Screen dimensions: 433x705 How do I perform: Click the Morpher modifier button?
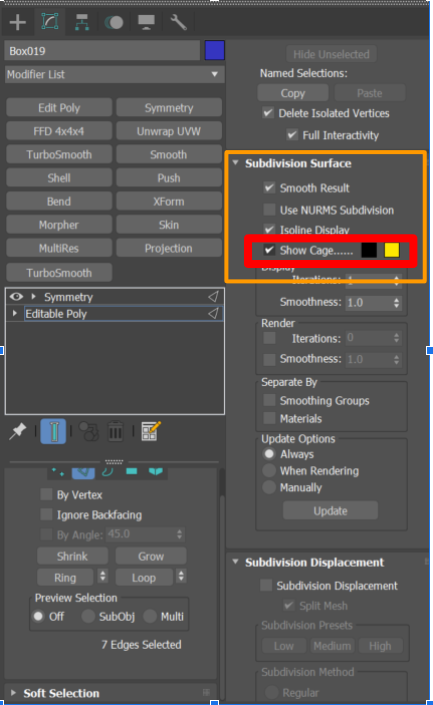pos(59,225)
